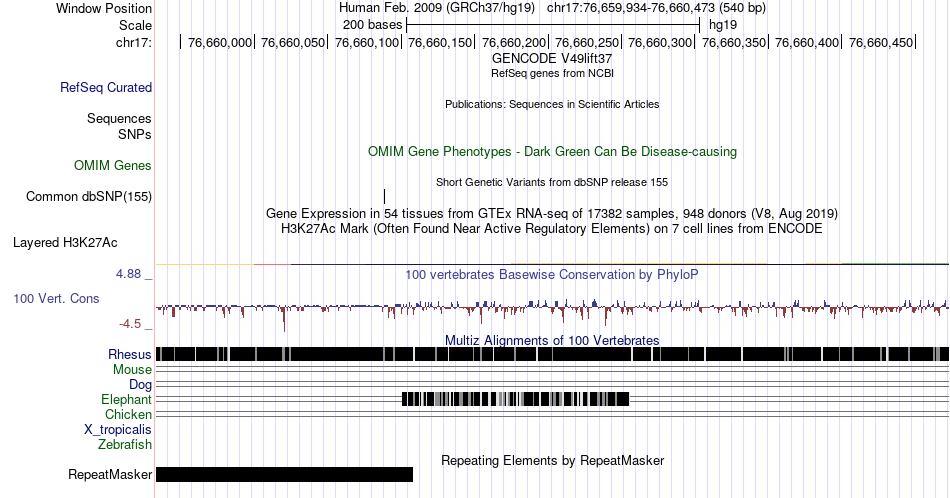Image resolution: width=950 pixels, height=498 pixels.
Task: Click the Rhesus alignment block
Action: 552,354
